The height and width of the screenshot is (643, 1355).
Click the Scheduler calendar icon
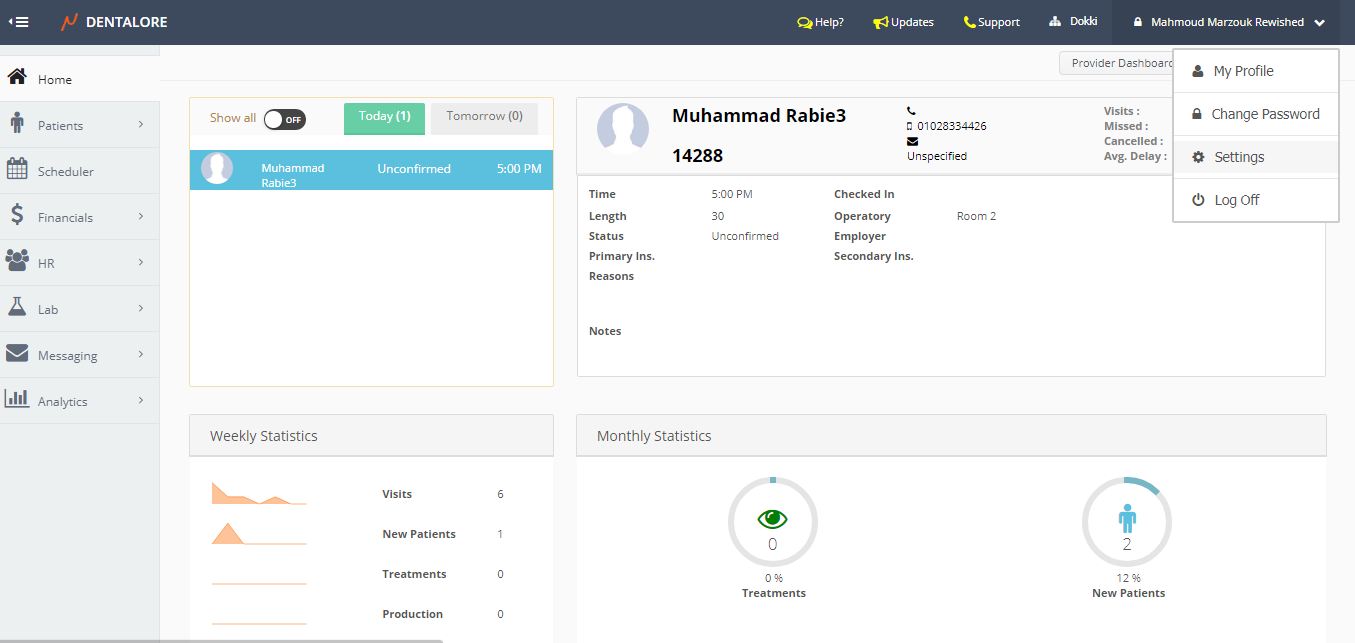17,170
